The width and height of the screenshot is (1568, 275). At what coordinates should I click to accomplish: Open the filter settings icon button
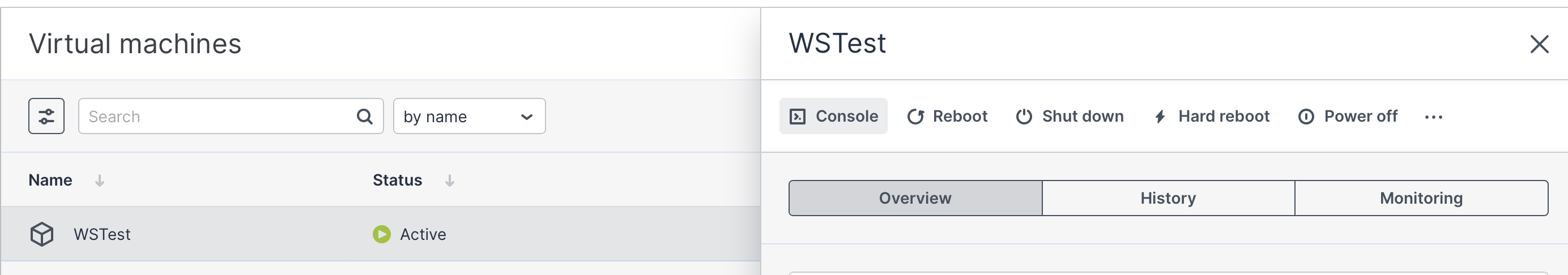[46, 116]
